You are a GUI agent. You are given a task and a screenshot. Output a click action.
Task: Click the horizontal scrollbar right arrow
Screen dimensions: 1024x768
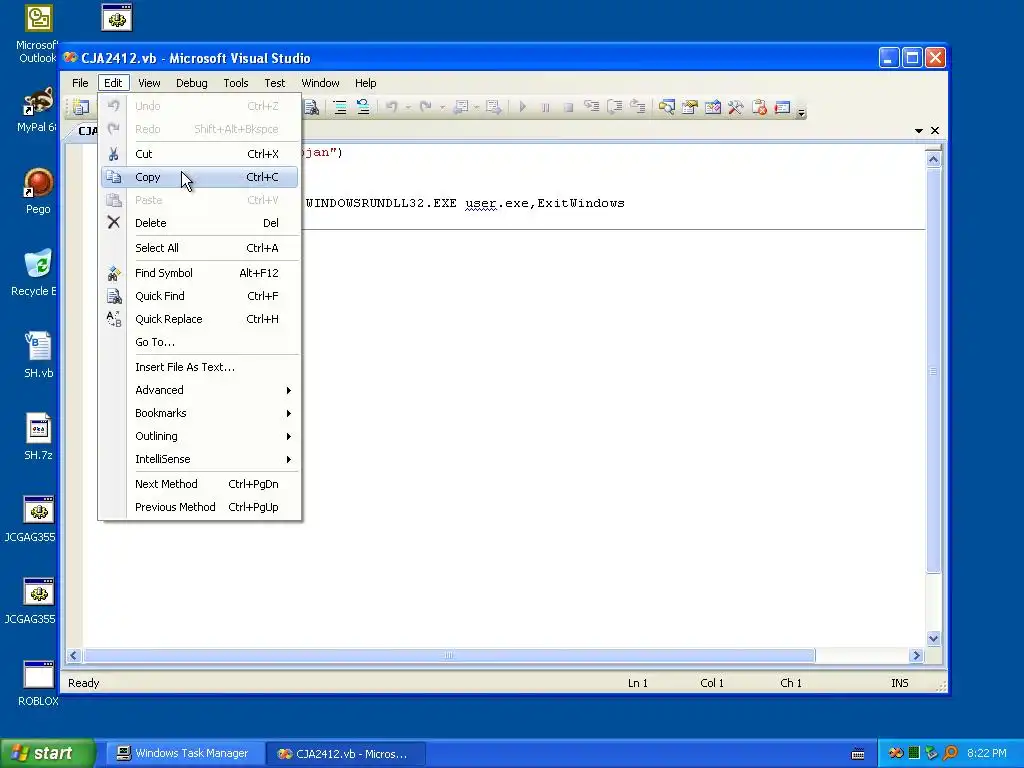point(916,655)
